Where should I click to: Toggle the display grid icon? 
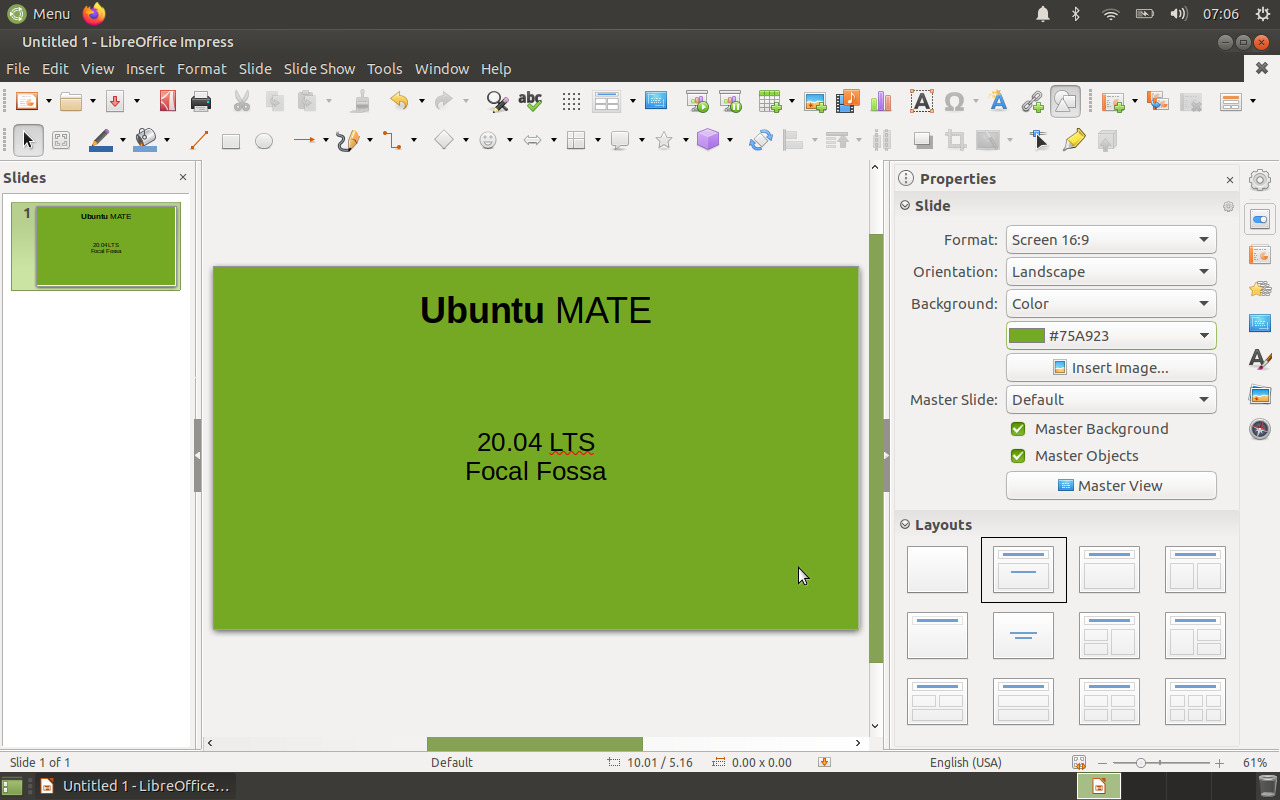(x=571, y=101)
